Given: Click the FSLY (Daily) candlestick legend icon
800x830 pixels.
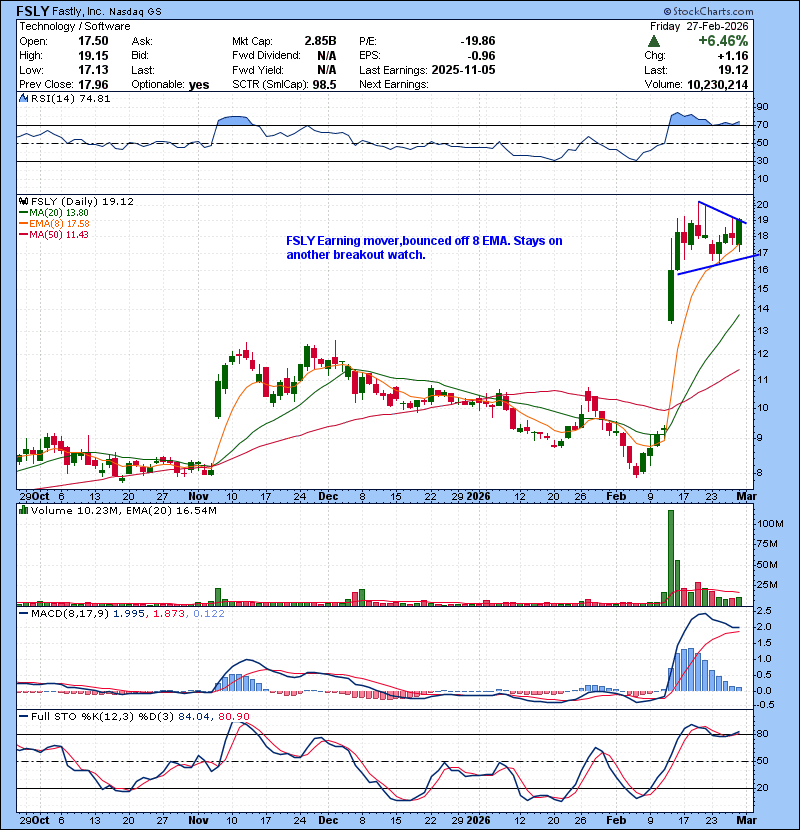Looking at the screenshot, I should 23,201.
